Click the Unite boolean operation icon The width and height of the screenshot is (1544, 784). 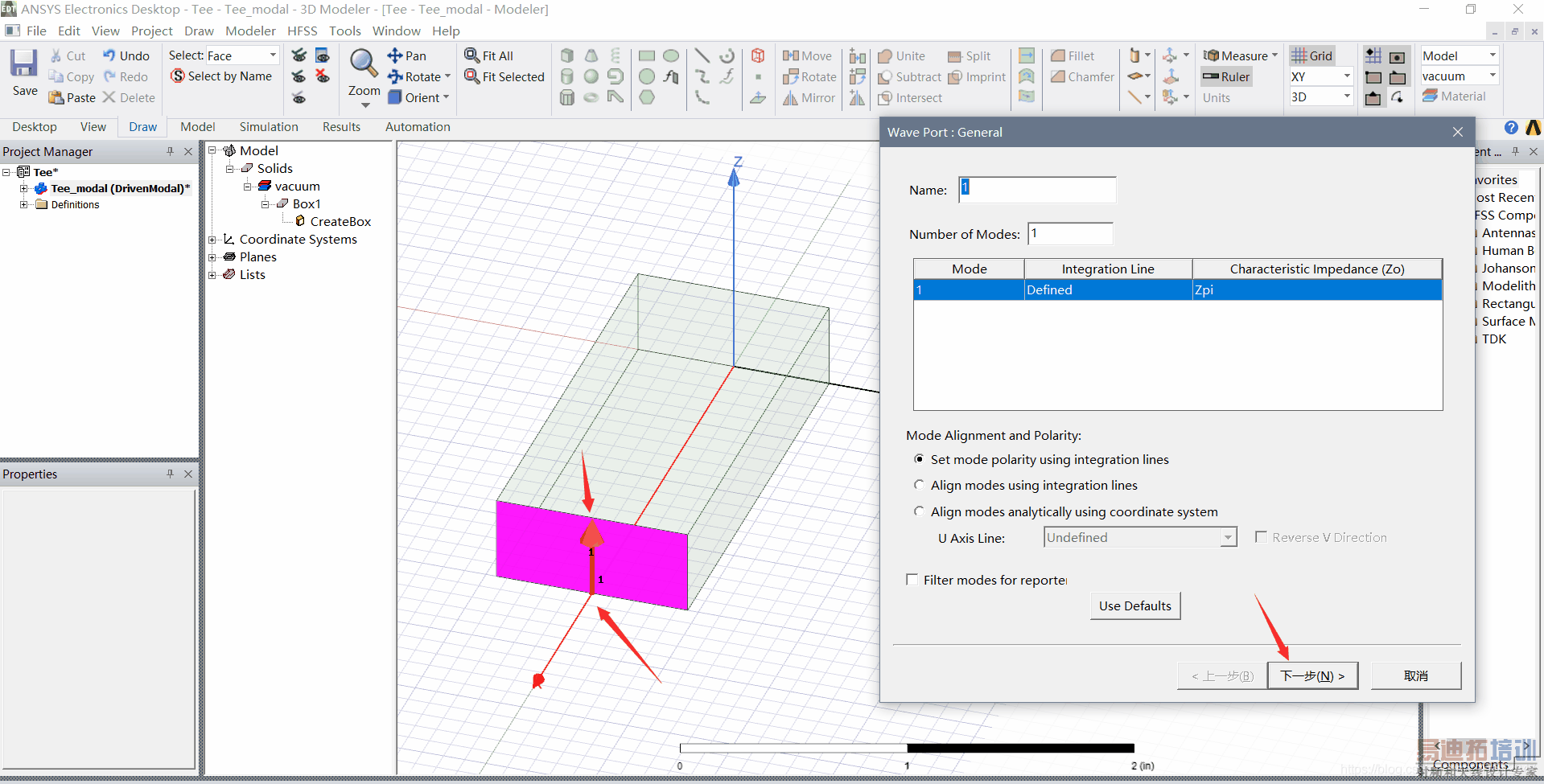click(901, 55)
